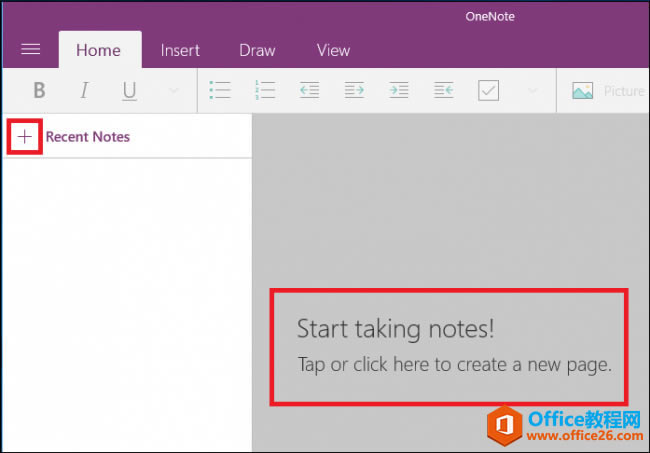Screen dimensions: 650x453
Task: Click the 'Start taking notes!' prompt
Action: pyautogui.click(x=395, y=329)
